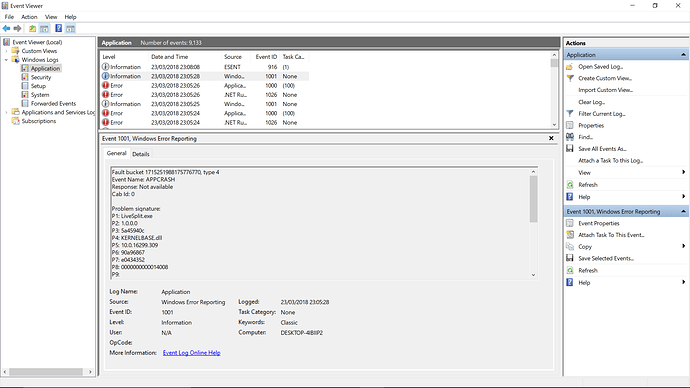Click Save Selected Events action

coord(606,259)
